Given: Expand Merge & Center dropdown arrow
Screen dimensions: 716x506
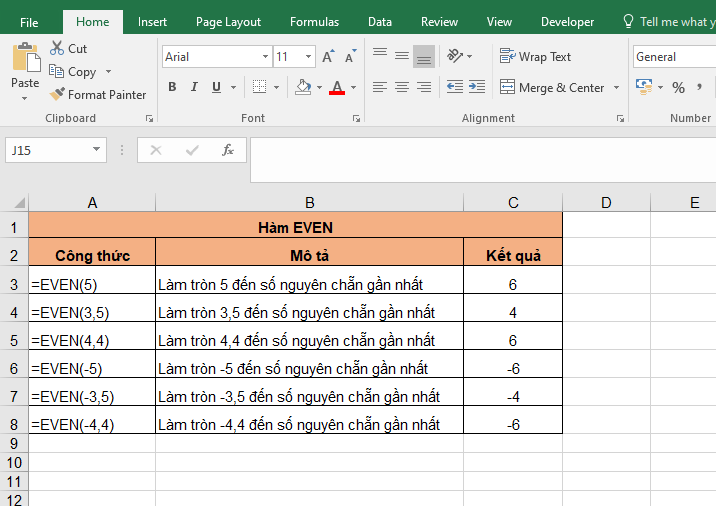Looking at the screenshot, I should pos(616,87).
